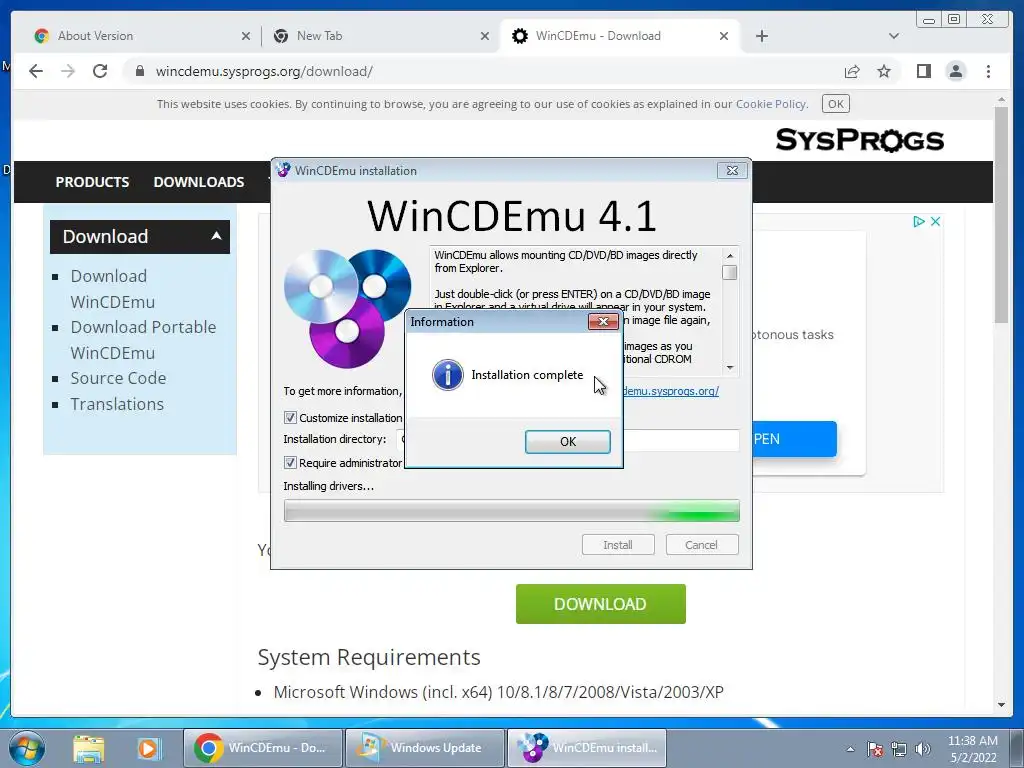The height and width of the screenshot is (768, 1024).
Task: Open the sysprogs.org link in installer
Action: click(671, 391)
